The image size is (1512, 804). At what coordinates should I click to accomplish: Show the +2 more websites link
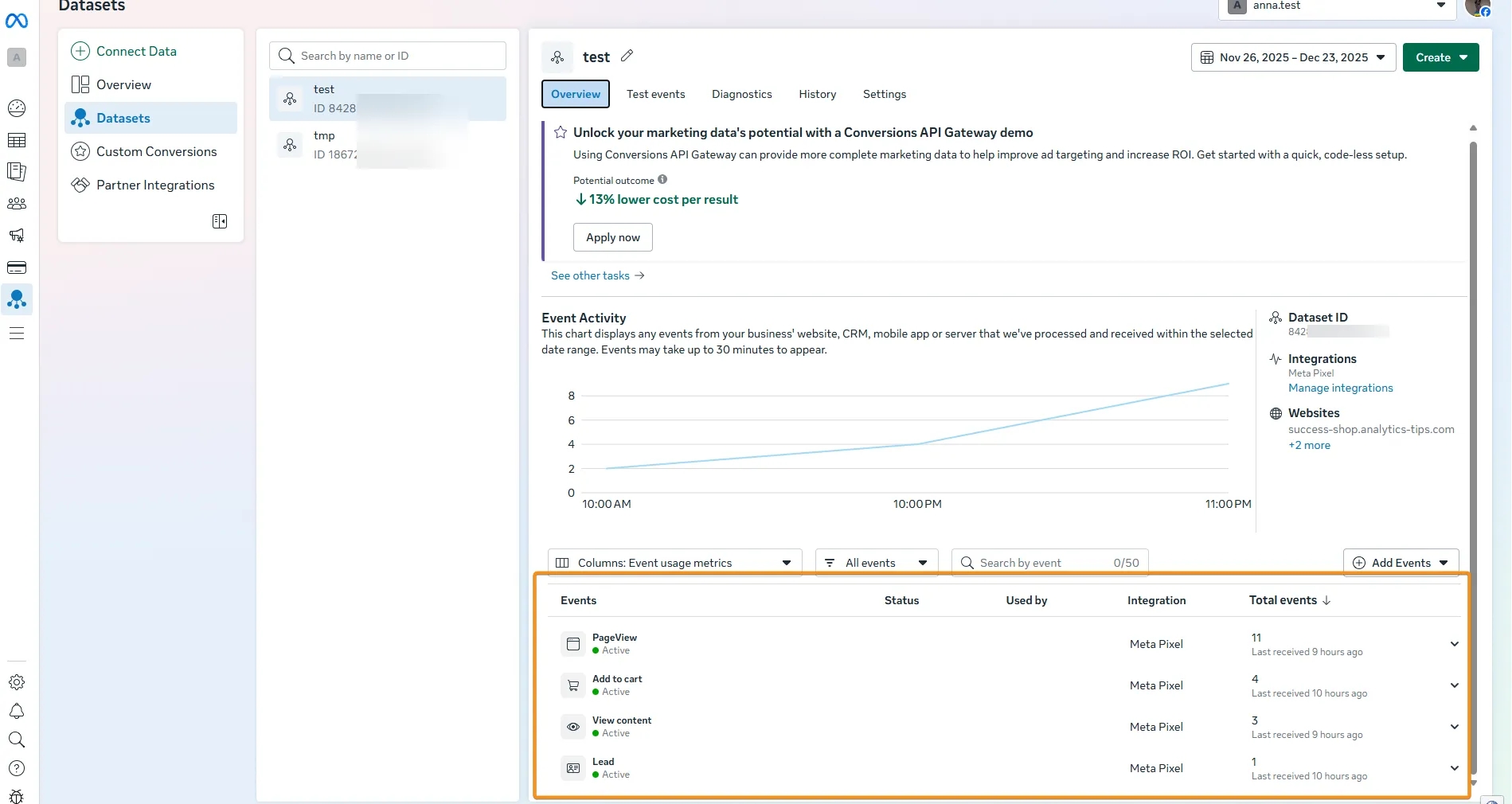point(1309,445)
